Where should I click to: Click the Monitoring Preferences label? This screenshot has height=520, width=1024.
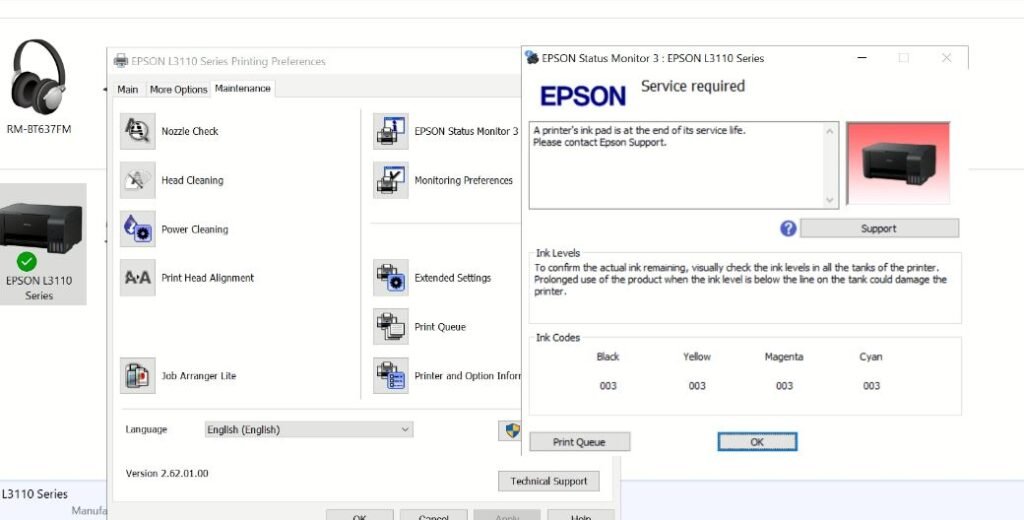point(464,180)
